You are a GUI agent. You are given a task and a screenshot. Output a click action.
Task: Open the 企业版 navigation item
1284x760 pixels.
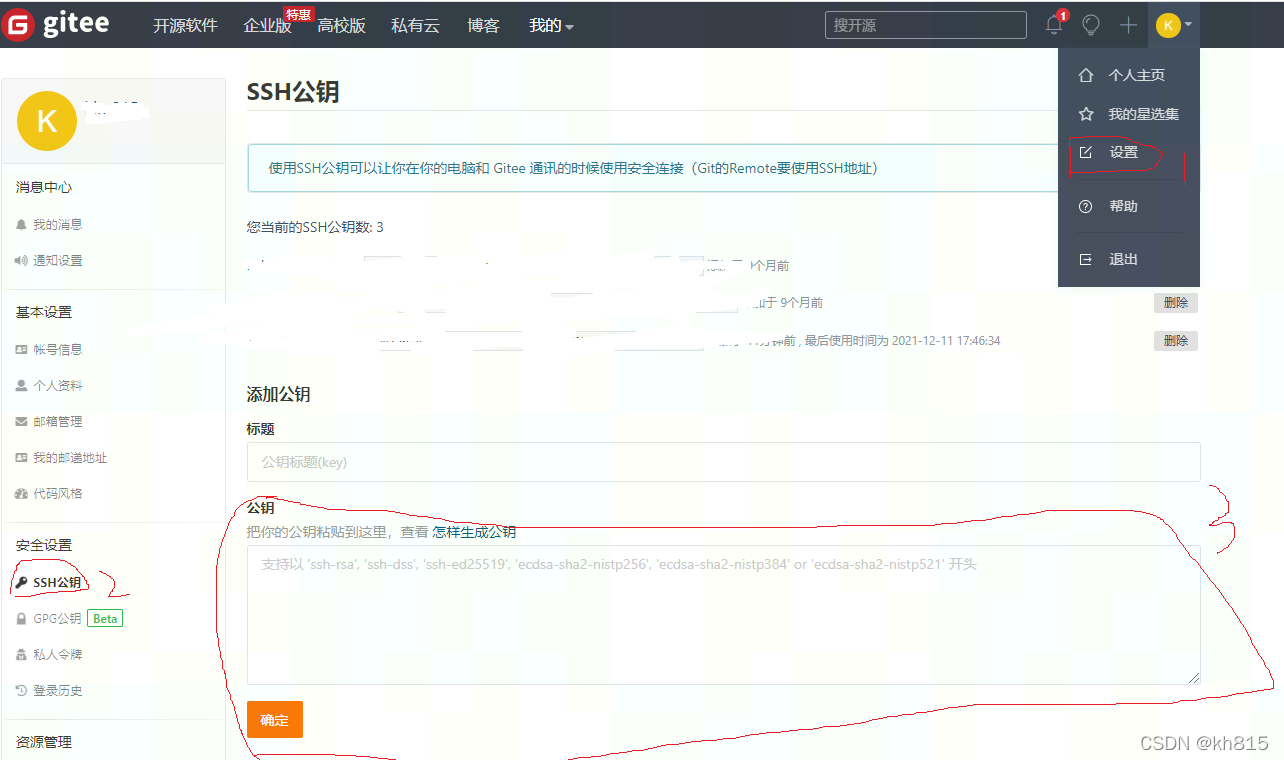pos(267,27)
